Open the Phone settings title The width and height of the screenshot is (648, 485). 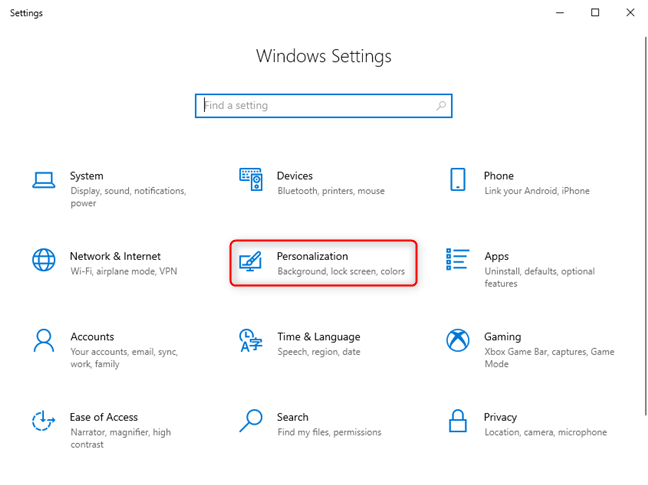point(499,176)
